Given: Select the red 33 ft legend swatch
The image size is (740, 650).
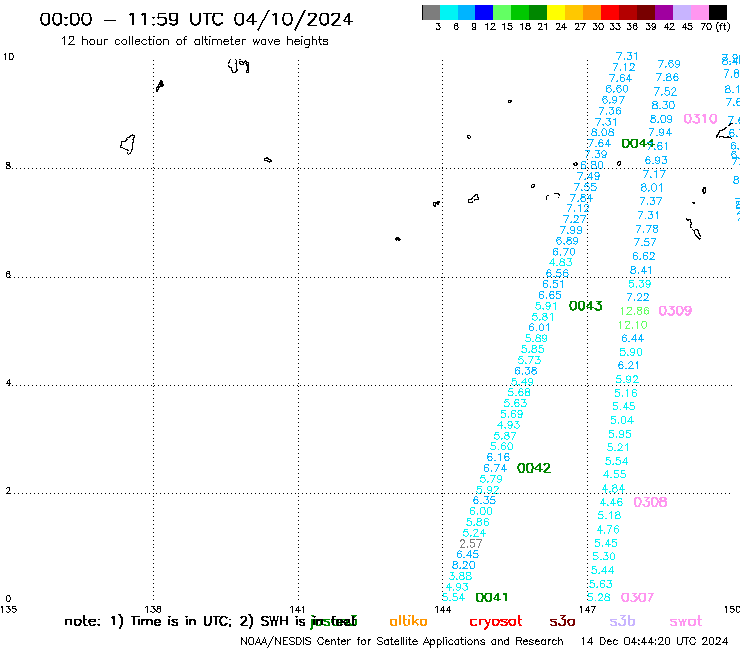Looking at the screenshot, I should [x=610, y=12].
